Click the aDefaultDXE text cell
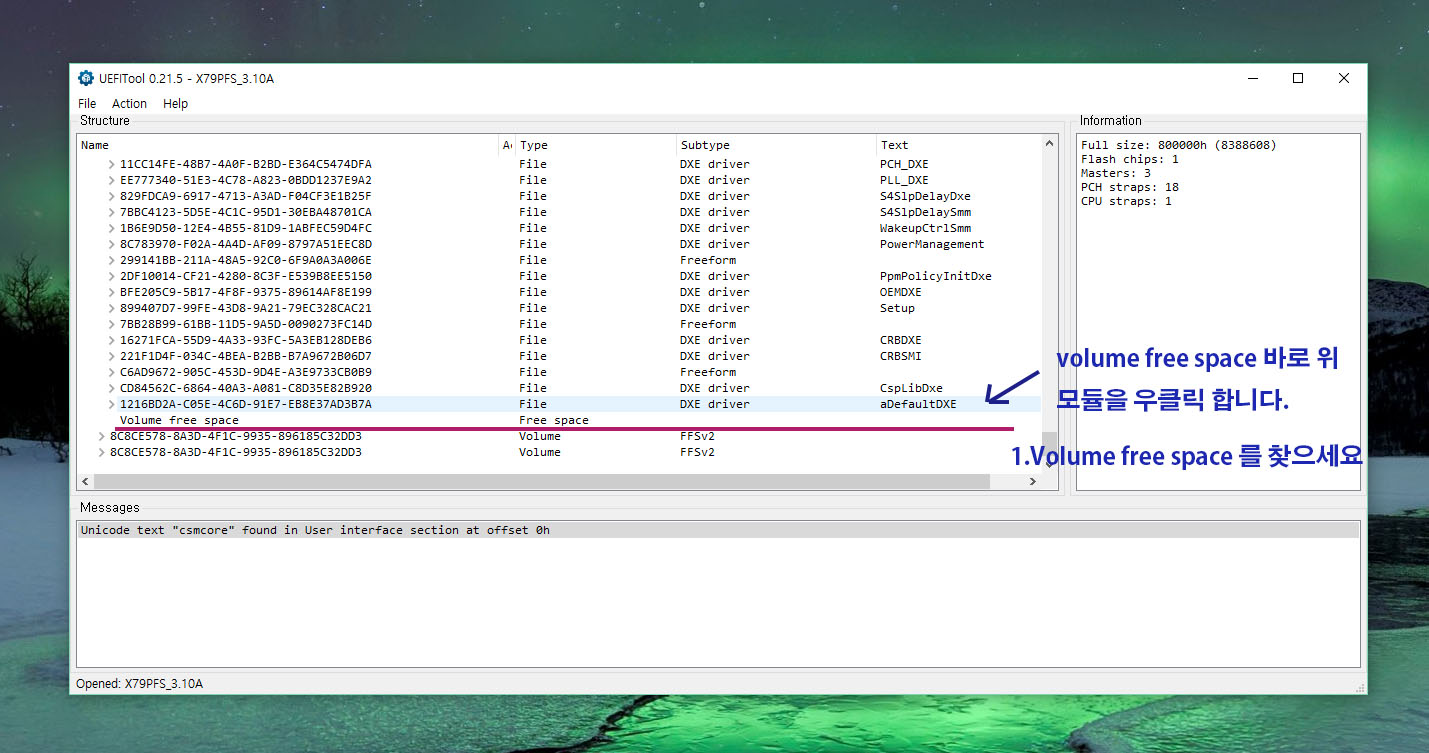This screenshot has height=753, width=1429. pyautogui.click(x=918, y=404)
